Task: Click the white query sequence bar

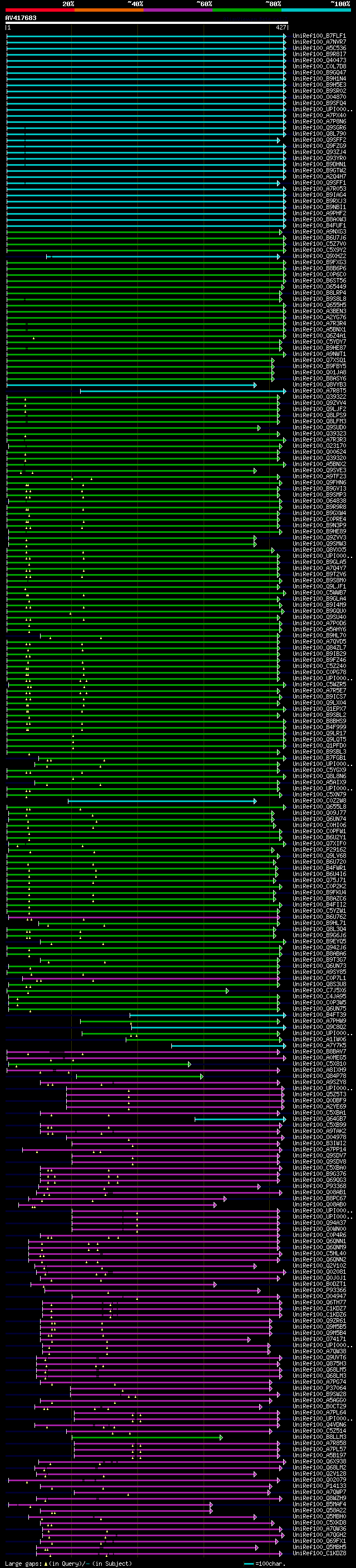Action: click(x=147, y=23)
